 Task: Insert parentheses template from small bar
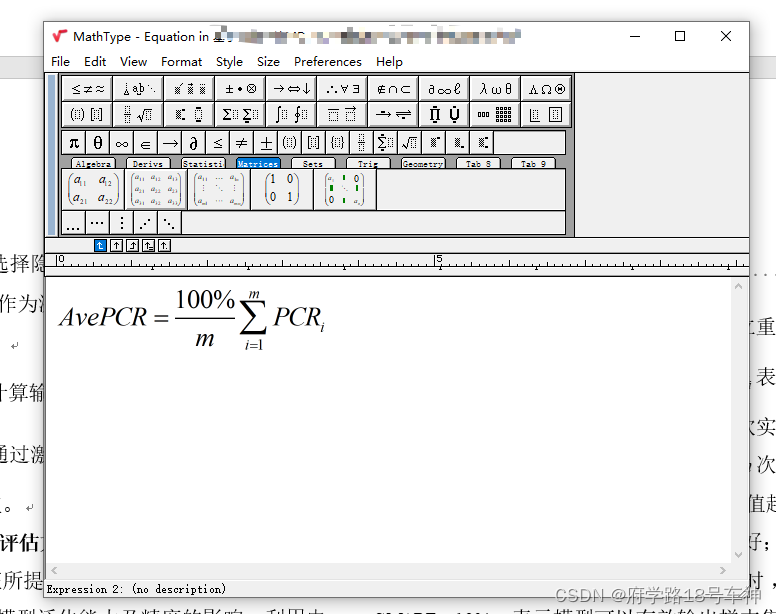click(290, 143)
